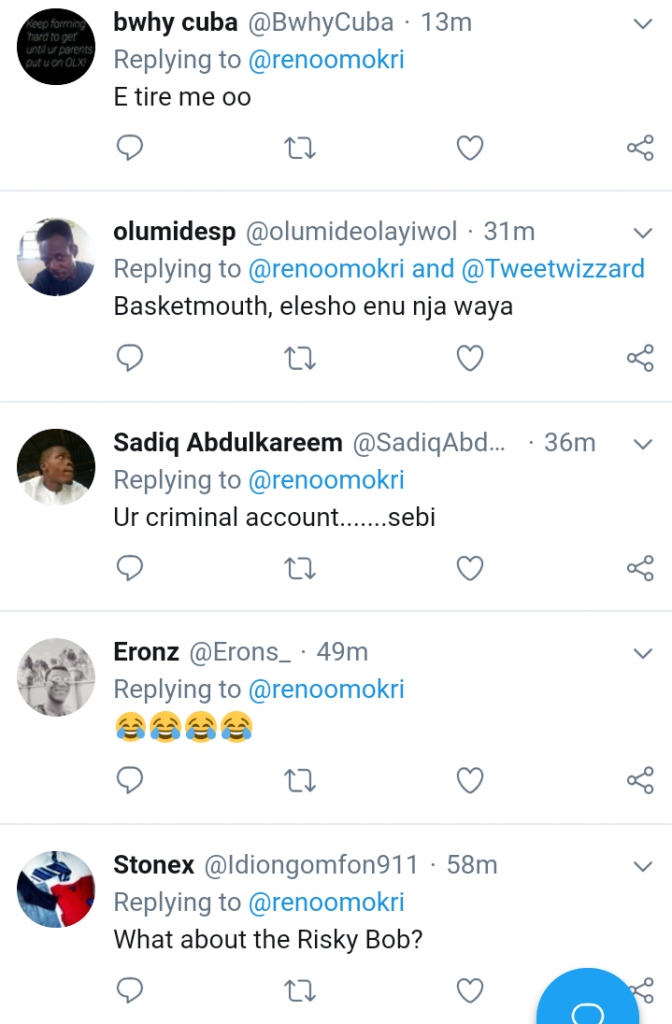
Task: Like Eronz's laughing emoji tweet
Action: coord(470,780)
